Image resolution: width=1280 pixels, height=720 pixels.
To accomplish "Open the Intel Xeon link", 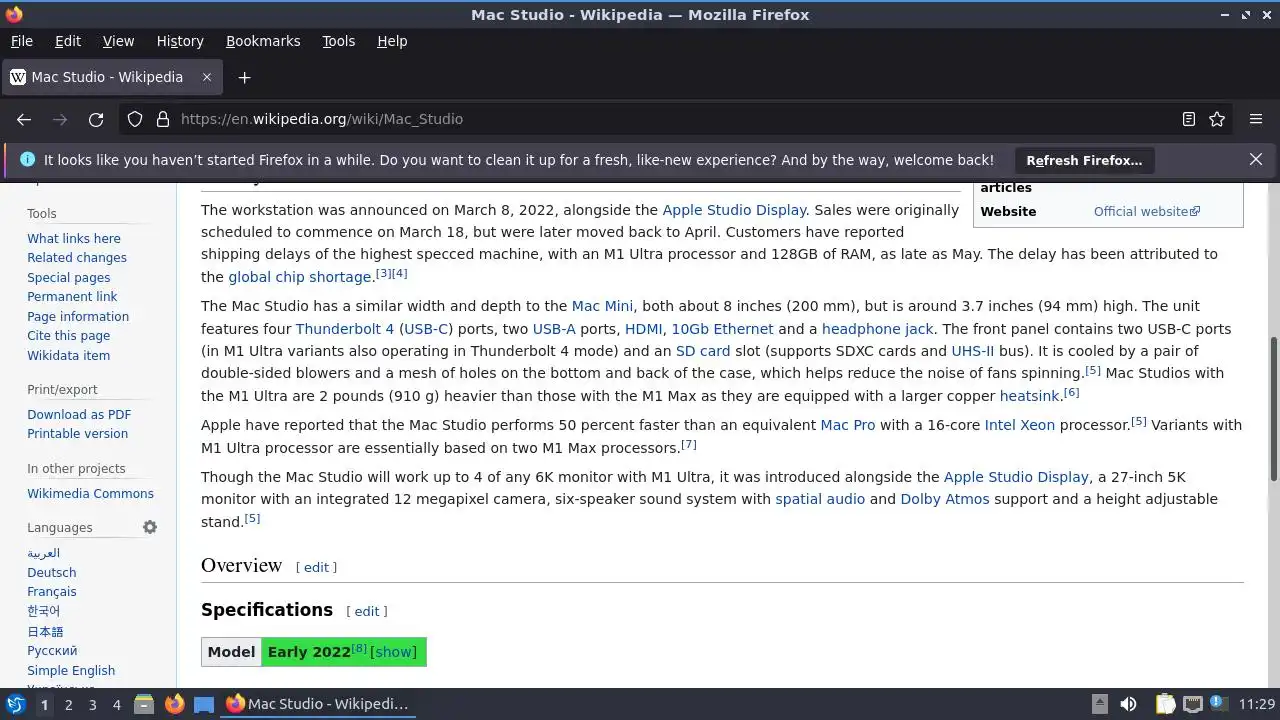I will [x=1020, y=425].
